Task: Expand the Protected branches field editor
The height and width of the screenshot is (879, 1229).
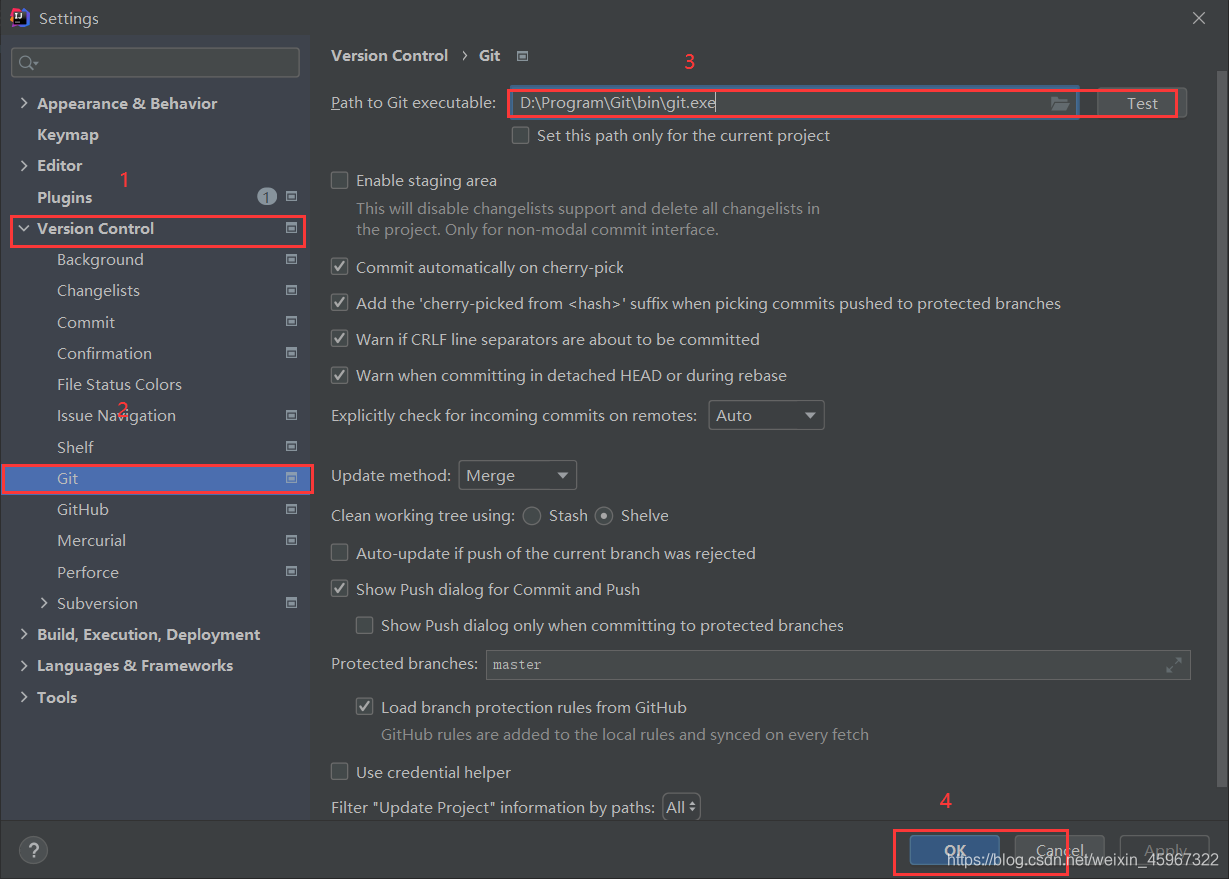Action: pyautogui.click(x=1173, y=665)
